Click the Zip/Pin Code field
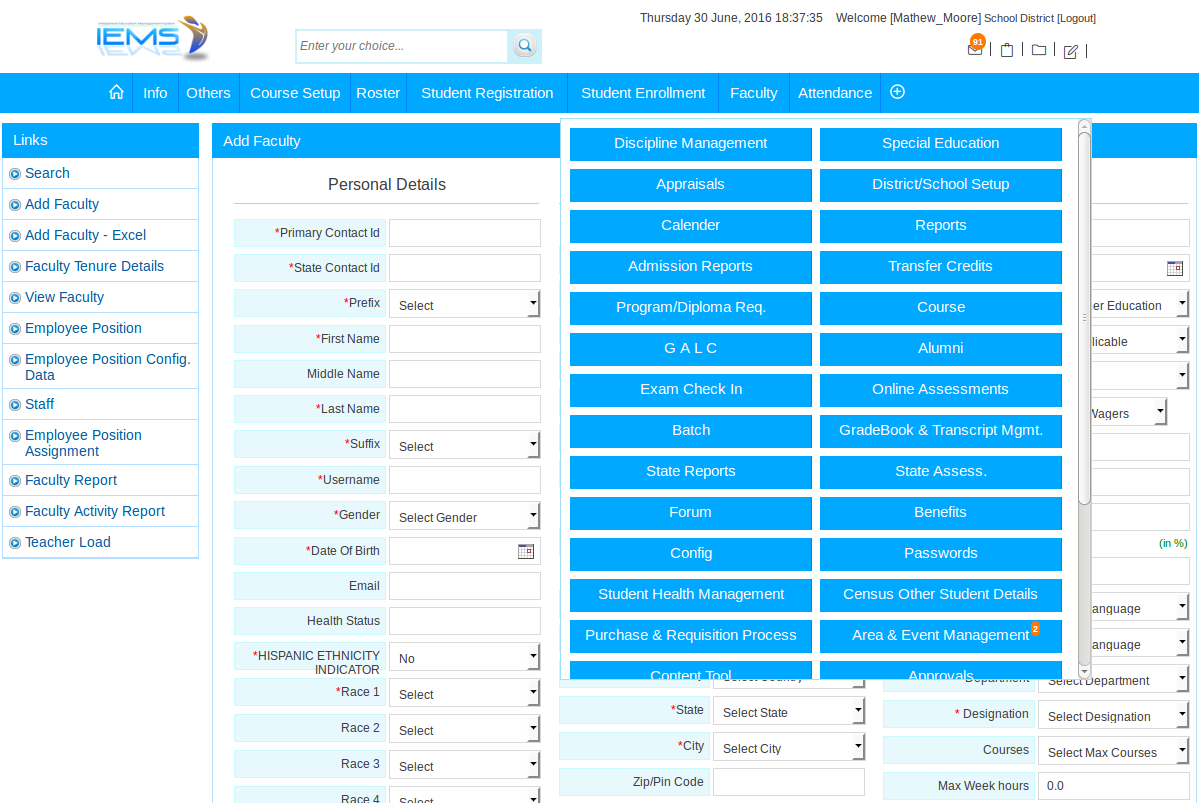The height and width of the screenshot is (803, 1199). [789, 782]
